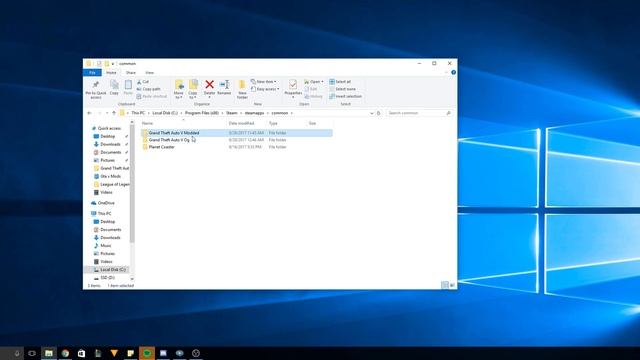This screenshot has width=640, height=360.
Task: Click the File Explorer taskbar icon
Action: [x=49, y=353]
